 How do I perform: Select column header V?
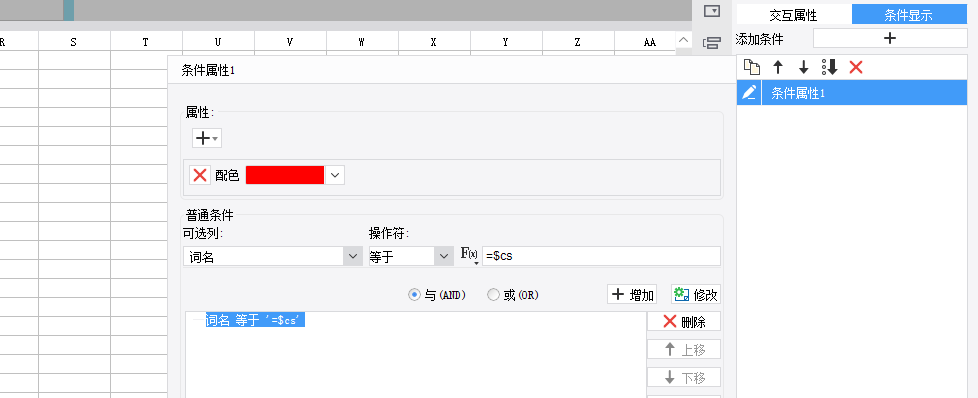290,42
